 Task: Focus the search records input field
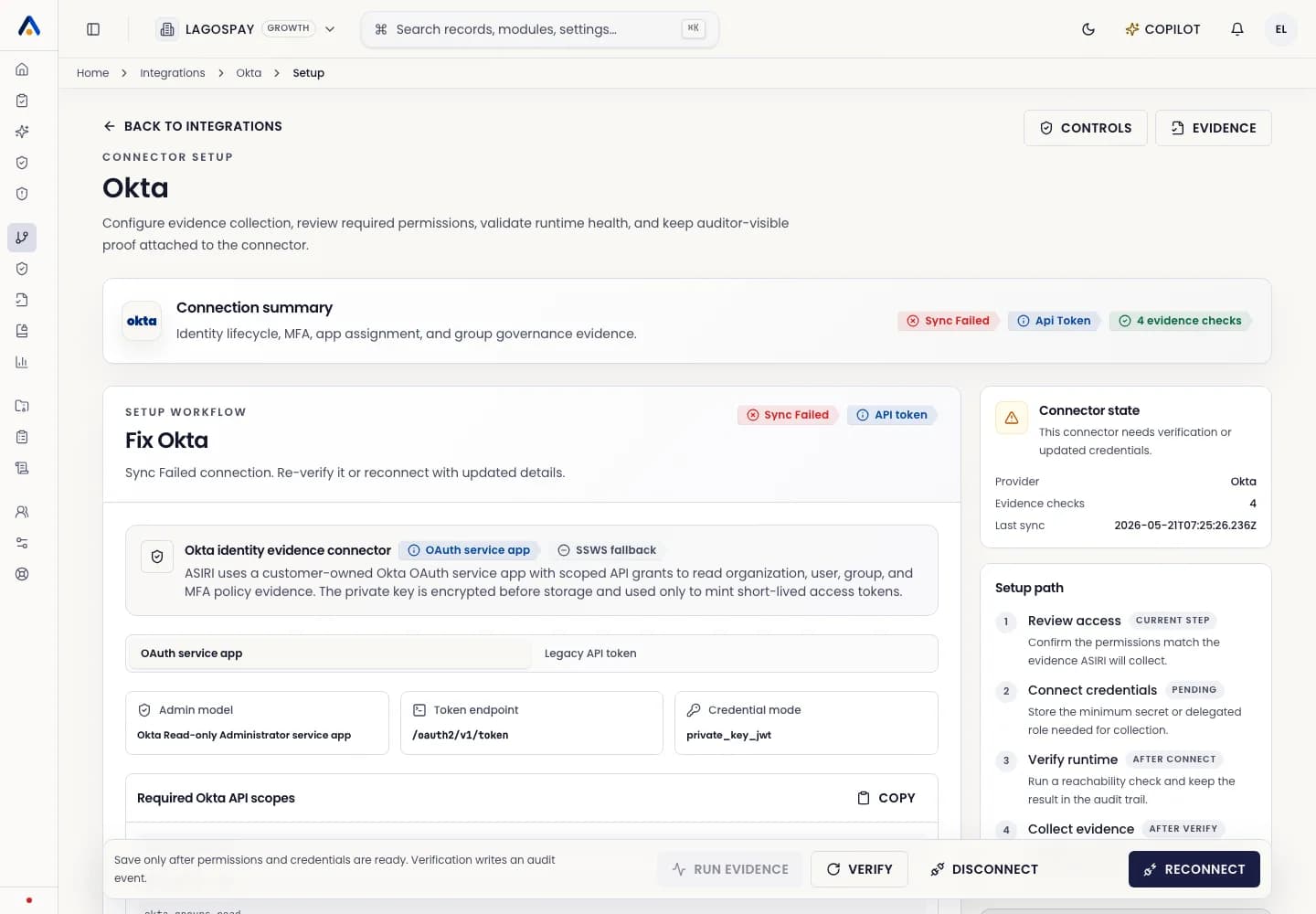539,29
